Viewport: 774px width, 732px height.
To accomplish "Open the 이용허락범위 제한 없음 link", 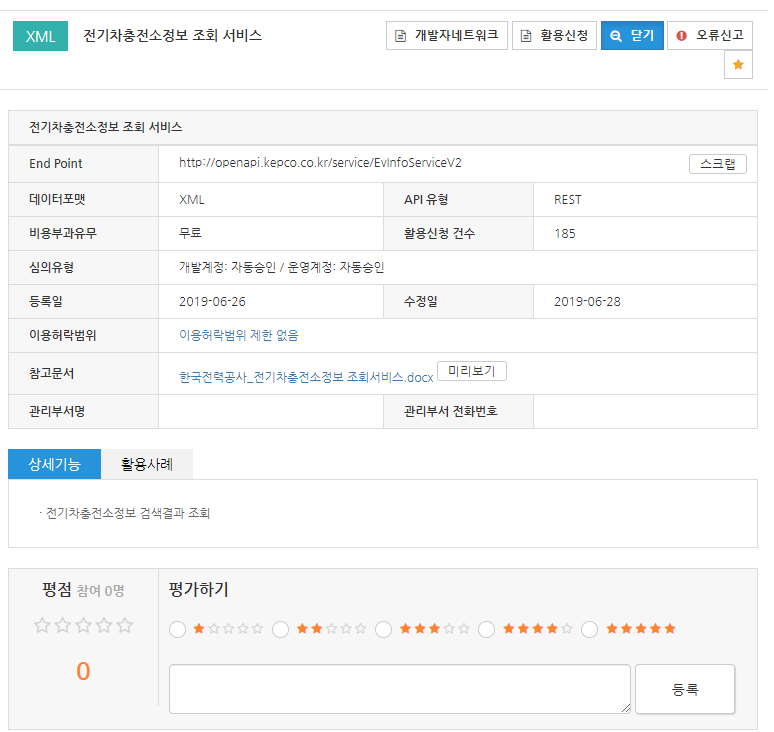I will tap(240, 338).
